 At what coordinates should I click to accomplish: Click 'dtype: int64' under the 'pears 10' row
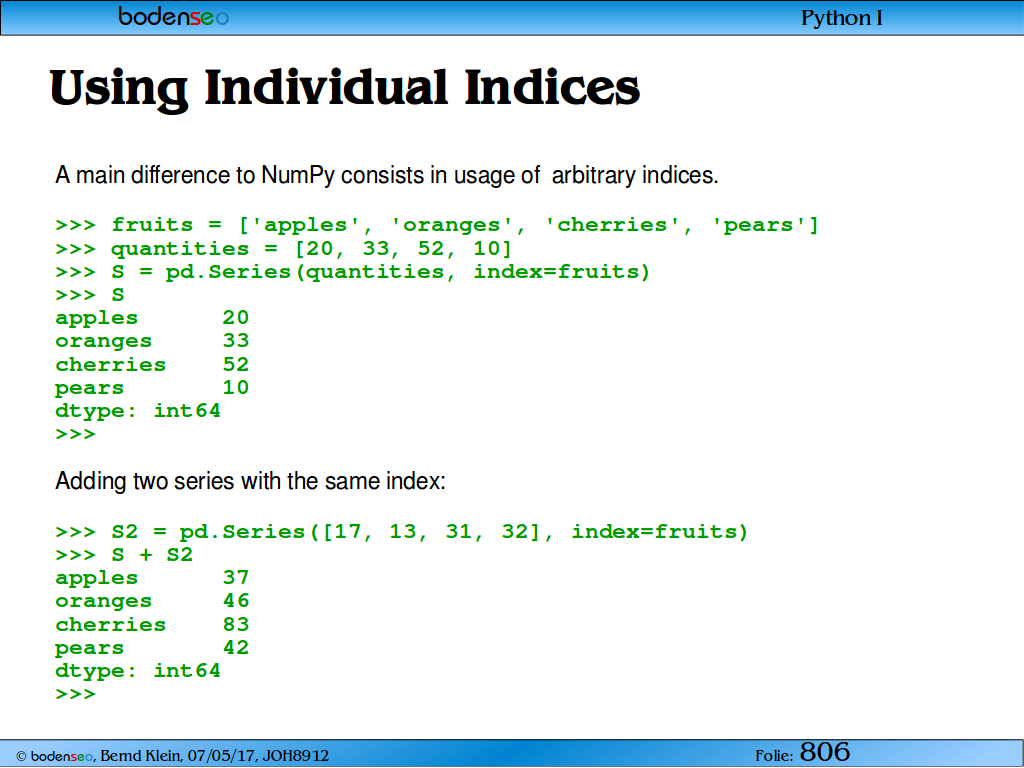click(x=138, y=411)
